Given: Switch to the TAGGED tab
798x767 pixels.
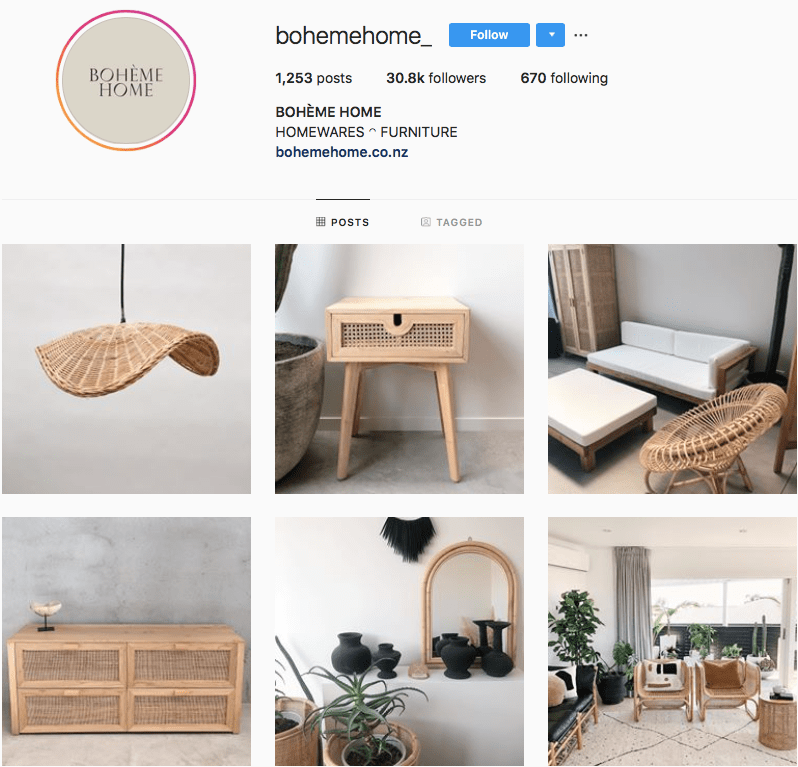Looking at the screenshot, I should (451, 222).
